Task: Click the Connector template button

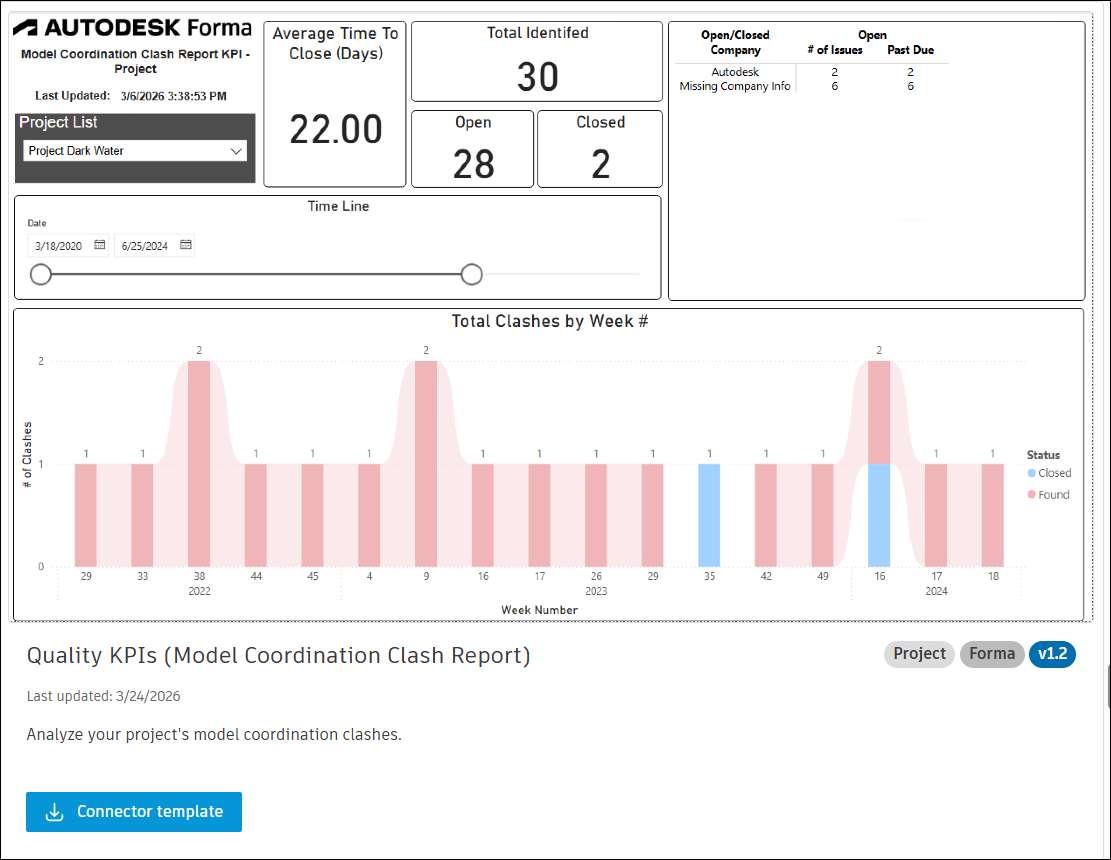Action: 134,812
